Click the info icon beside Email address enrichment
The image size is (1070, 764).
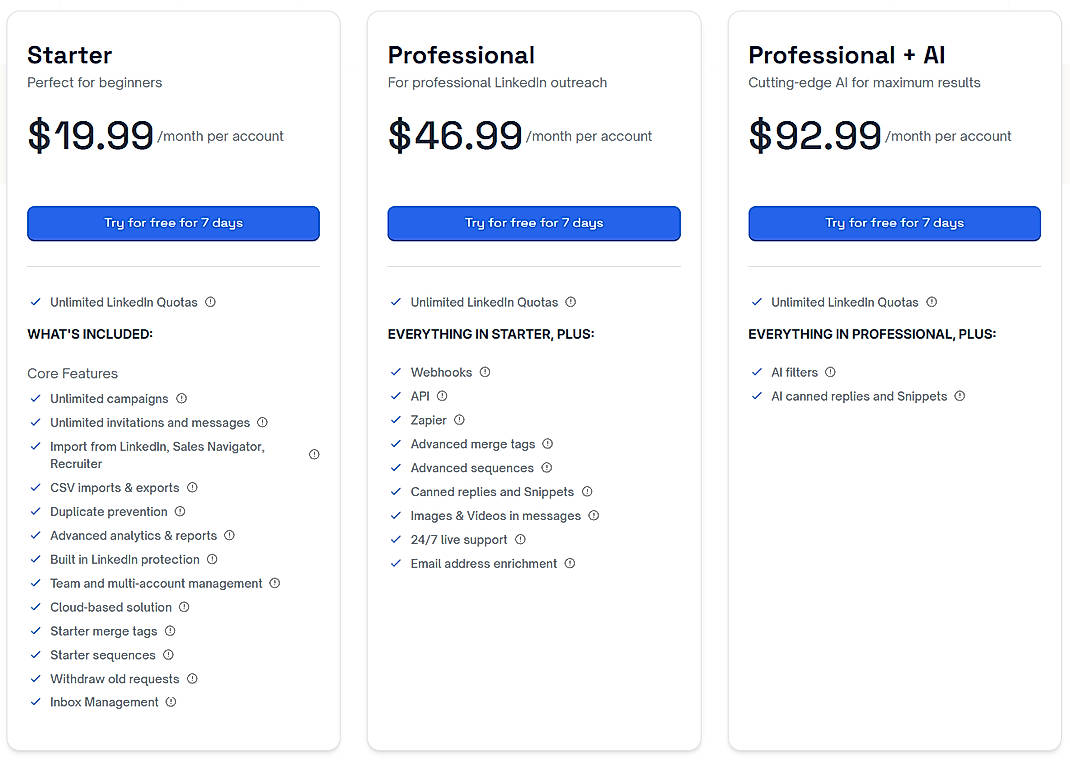569,563
